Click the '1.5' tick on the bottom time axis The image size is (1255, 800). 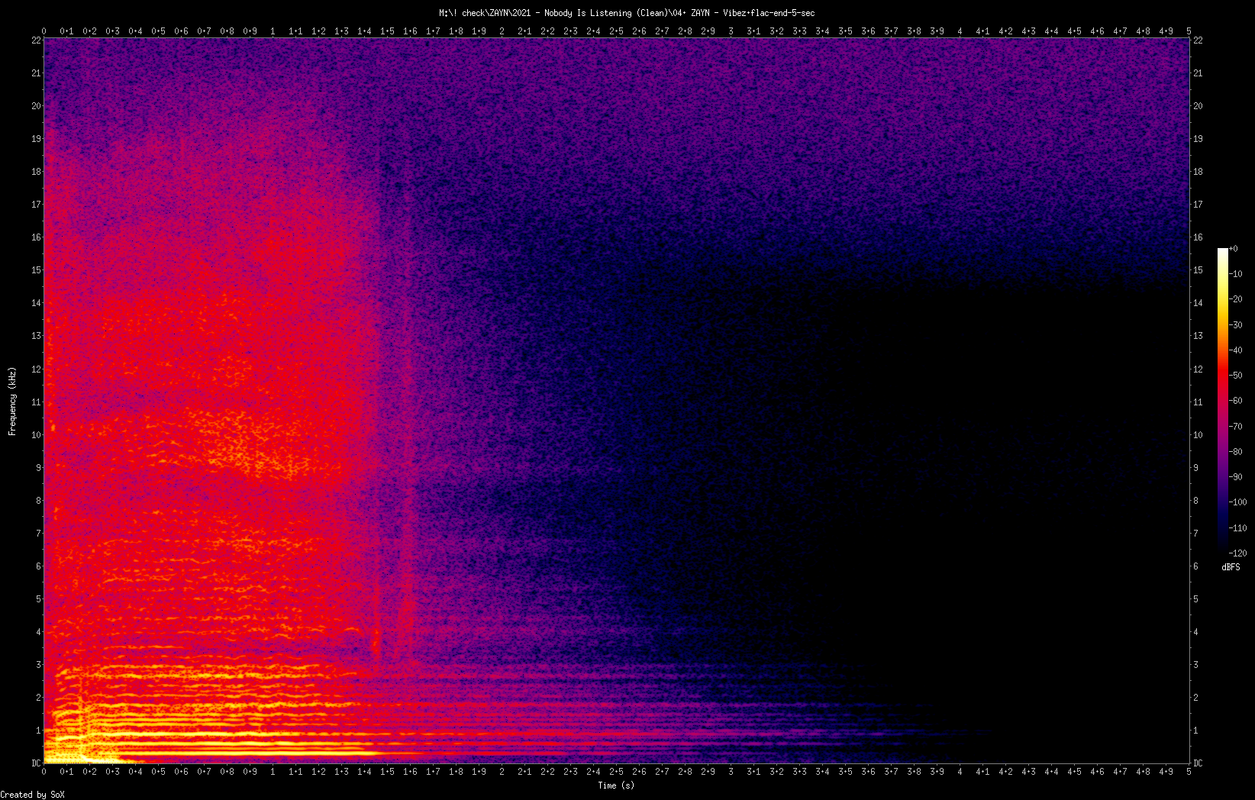click(x=388, y=773)
